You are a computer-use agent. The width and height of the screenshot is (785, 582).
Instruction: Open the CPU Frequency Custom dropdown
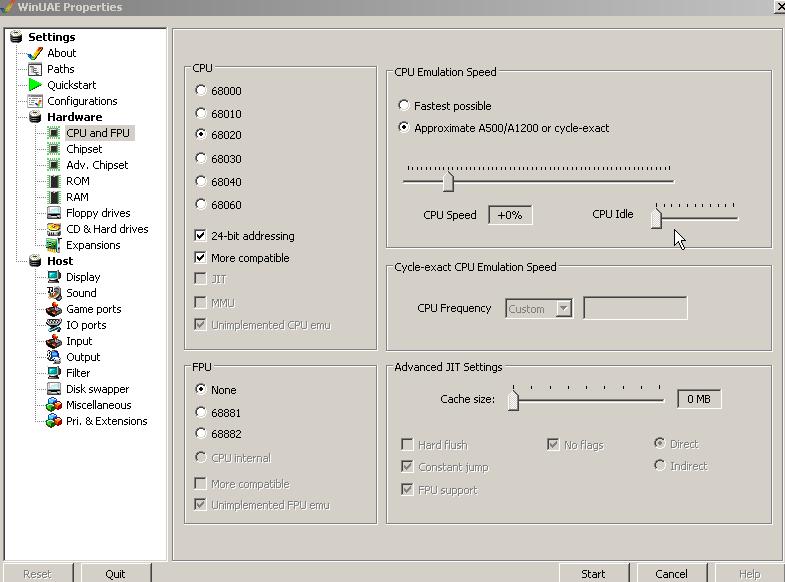[564, 308]
